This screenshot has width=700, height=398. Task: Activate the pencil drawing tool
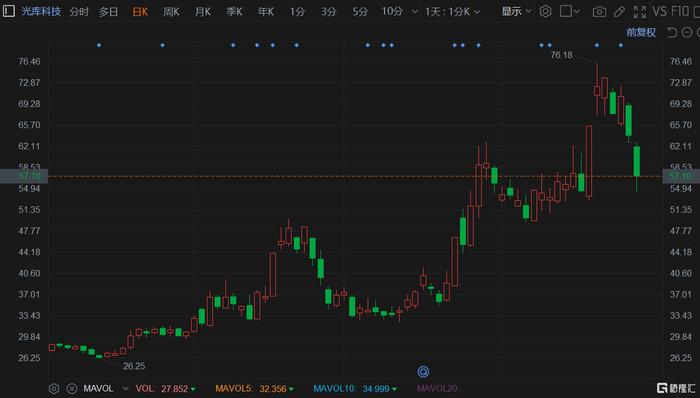pos(619,12)
